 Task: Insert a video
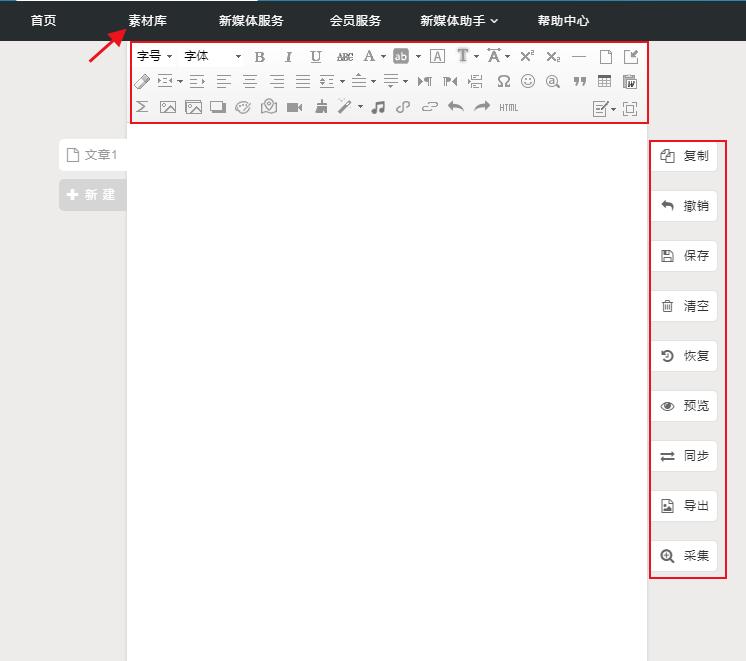[x=294, y=108]
